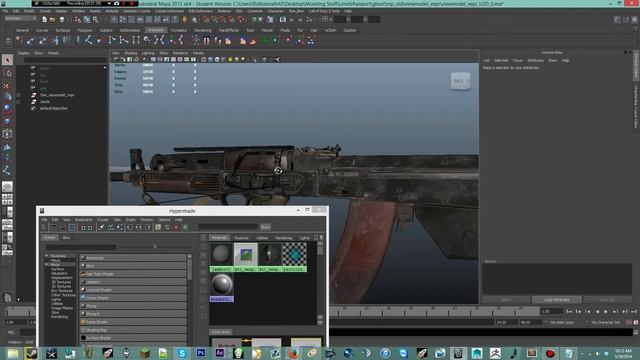Select the Animation shelf tab
Image resolution: width=640 pixels, height=360 pixels.
pyautogui.click(x=156, y=30)
